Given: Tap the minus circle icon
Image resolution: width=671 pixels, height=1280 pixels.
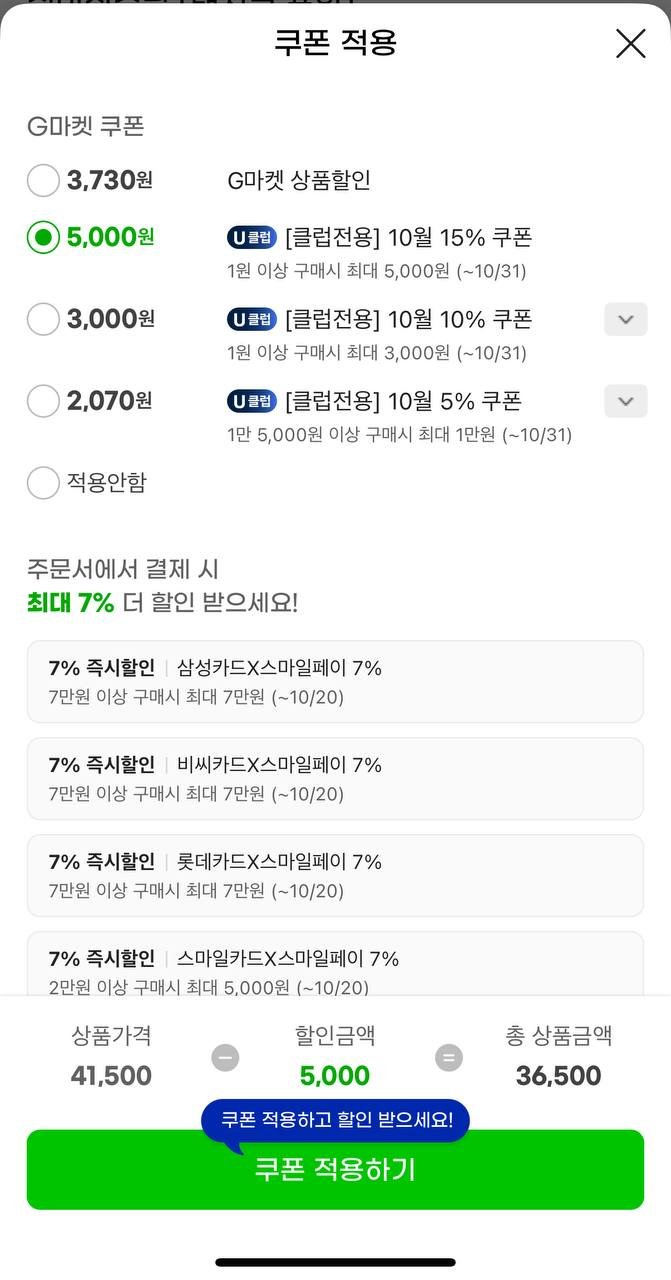Looking at the screenshot, I should coord(225,1057).
